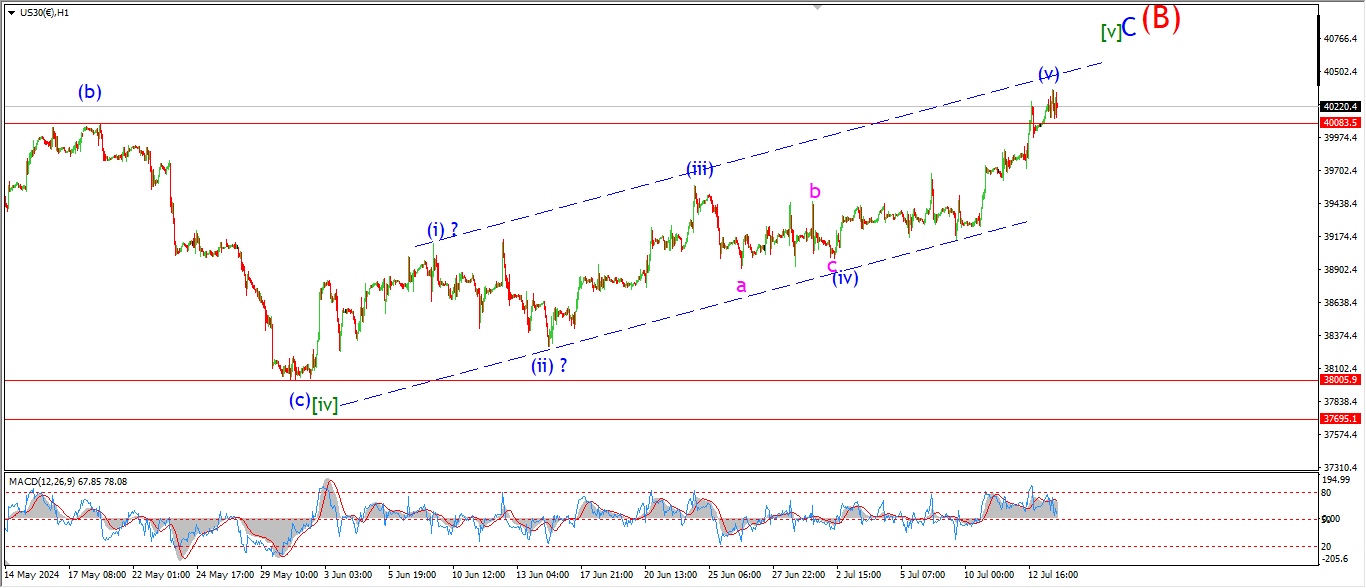
Task: Select the green [v] wave label
Action: (x=1110, y=32)
